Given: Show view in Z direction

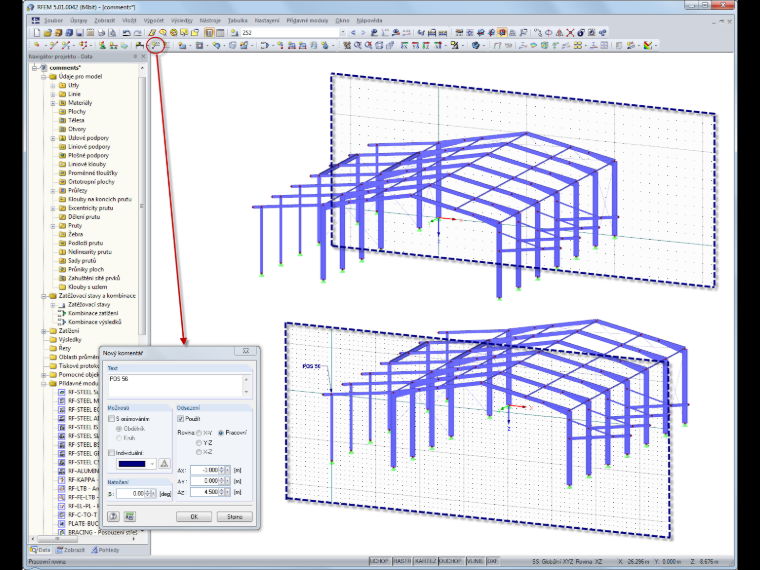Looking at the screenshot, I should pyautogui.click(x=426, y=45).
